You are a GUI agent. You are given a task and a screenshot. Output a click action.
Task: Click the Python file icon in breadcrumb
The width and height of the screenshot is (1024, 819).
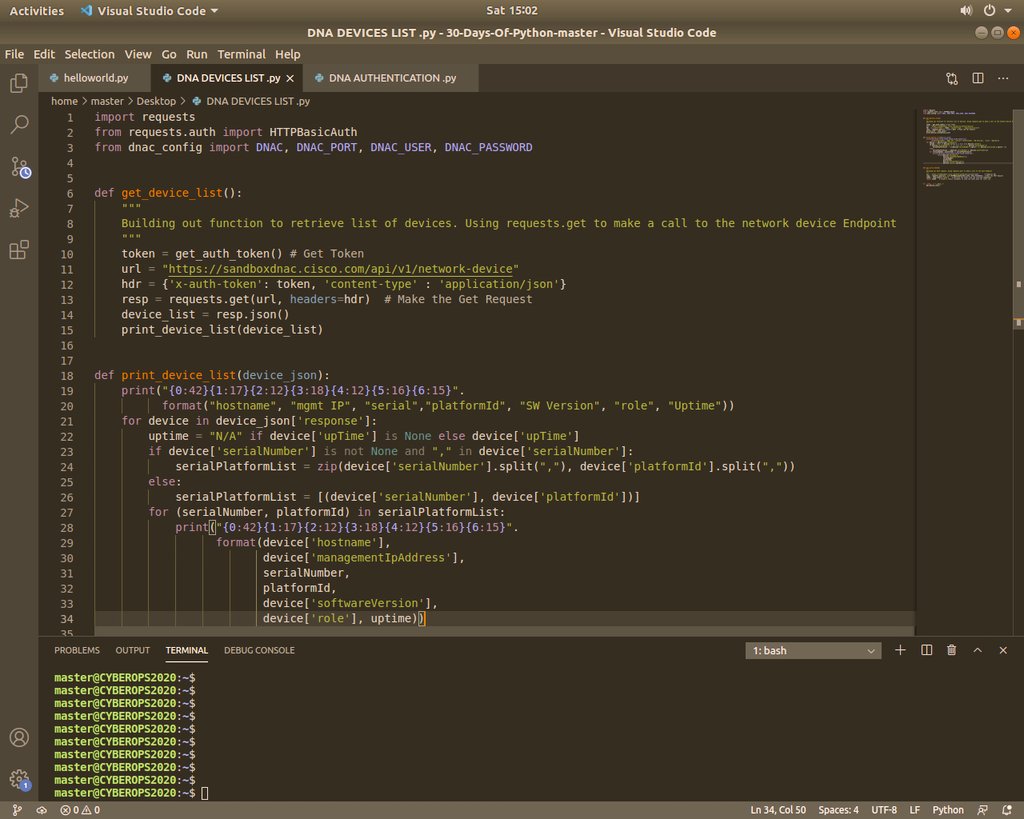click(196, 101)
